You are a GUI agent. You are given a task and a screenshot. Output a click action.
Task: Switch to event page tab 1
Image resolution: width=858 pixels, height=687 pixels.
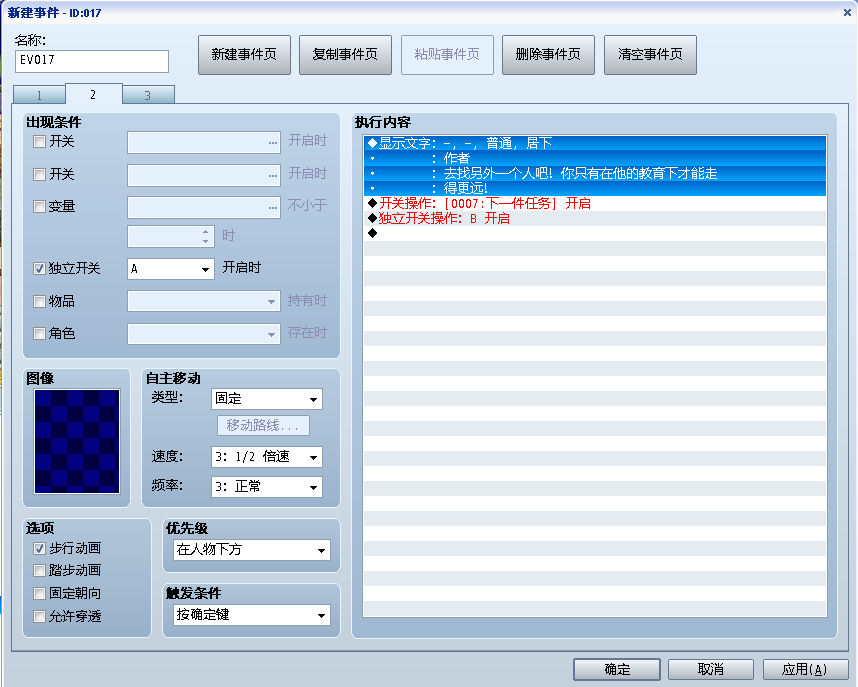(x=39, y=95)
